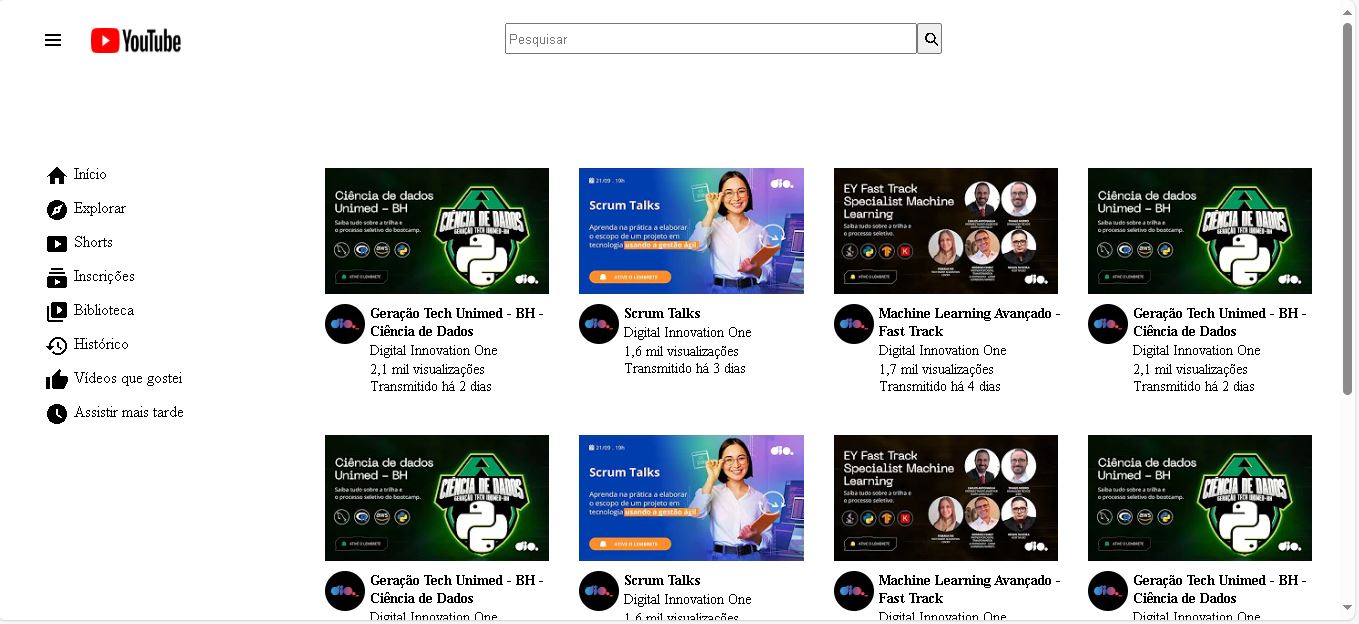Play top-row rightmost Ciência de dados Unimed thumbnail
Screen dimensions: 1359x624
coord(1200,231)
